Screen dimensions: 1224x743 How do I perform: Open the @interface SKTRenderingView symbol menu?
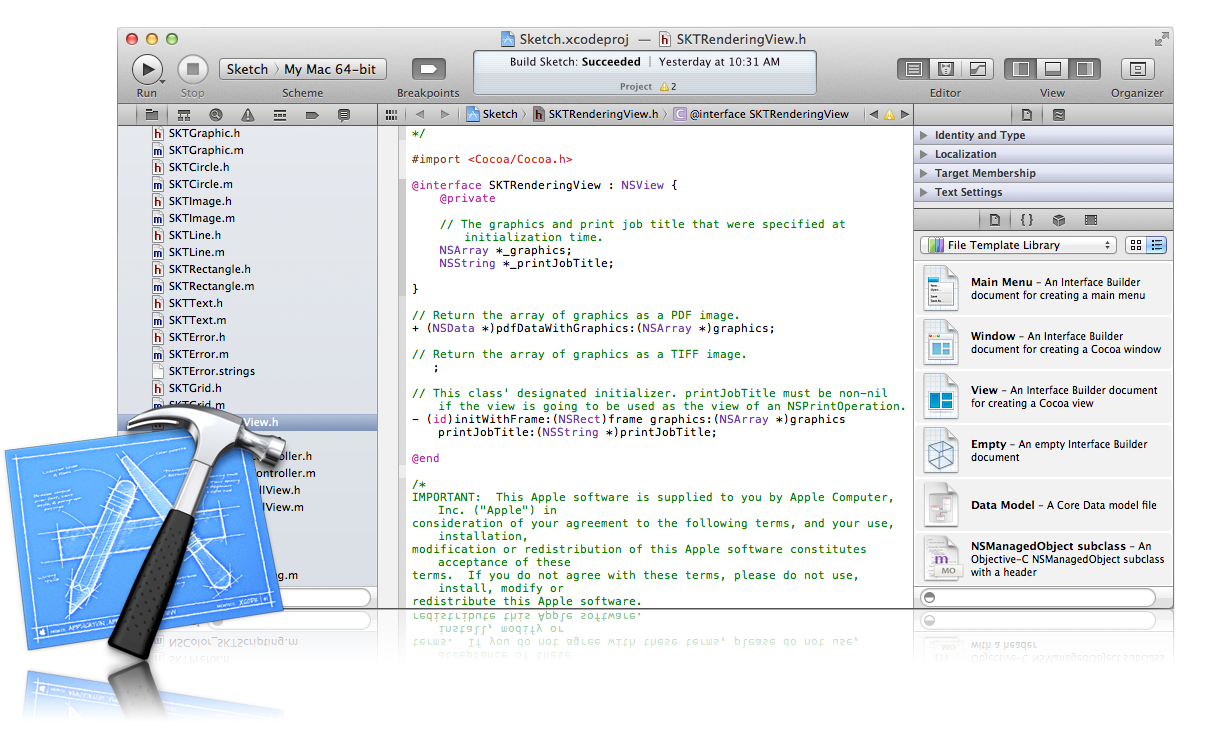761,115
